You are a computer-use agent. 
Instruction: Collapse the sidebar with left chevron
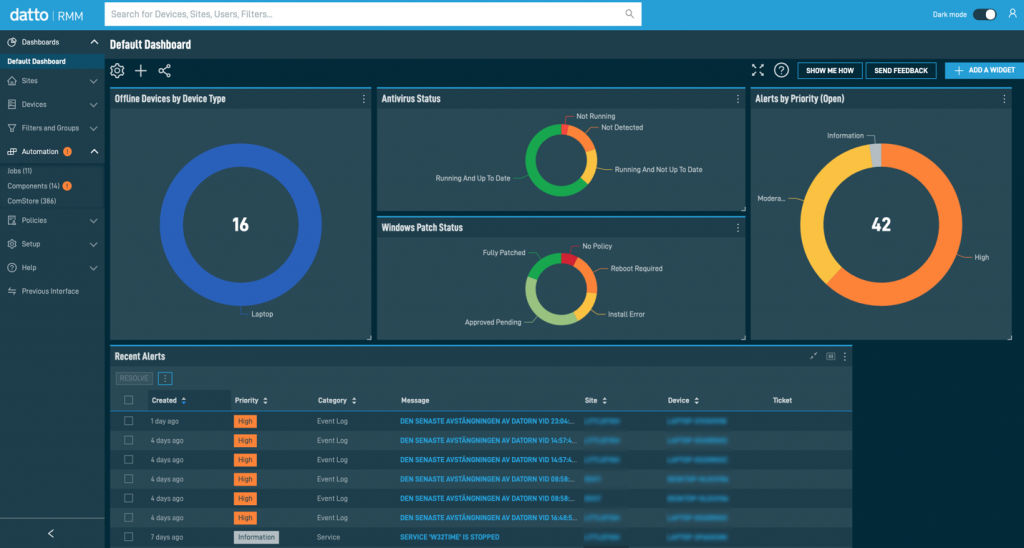point(51,534)
